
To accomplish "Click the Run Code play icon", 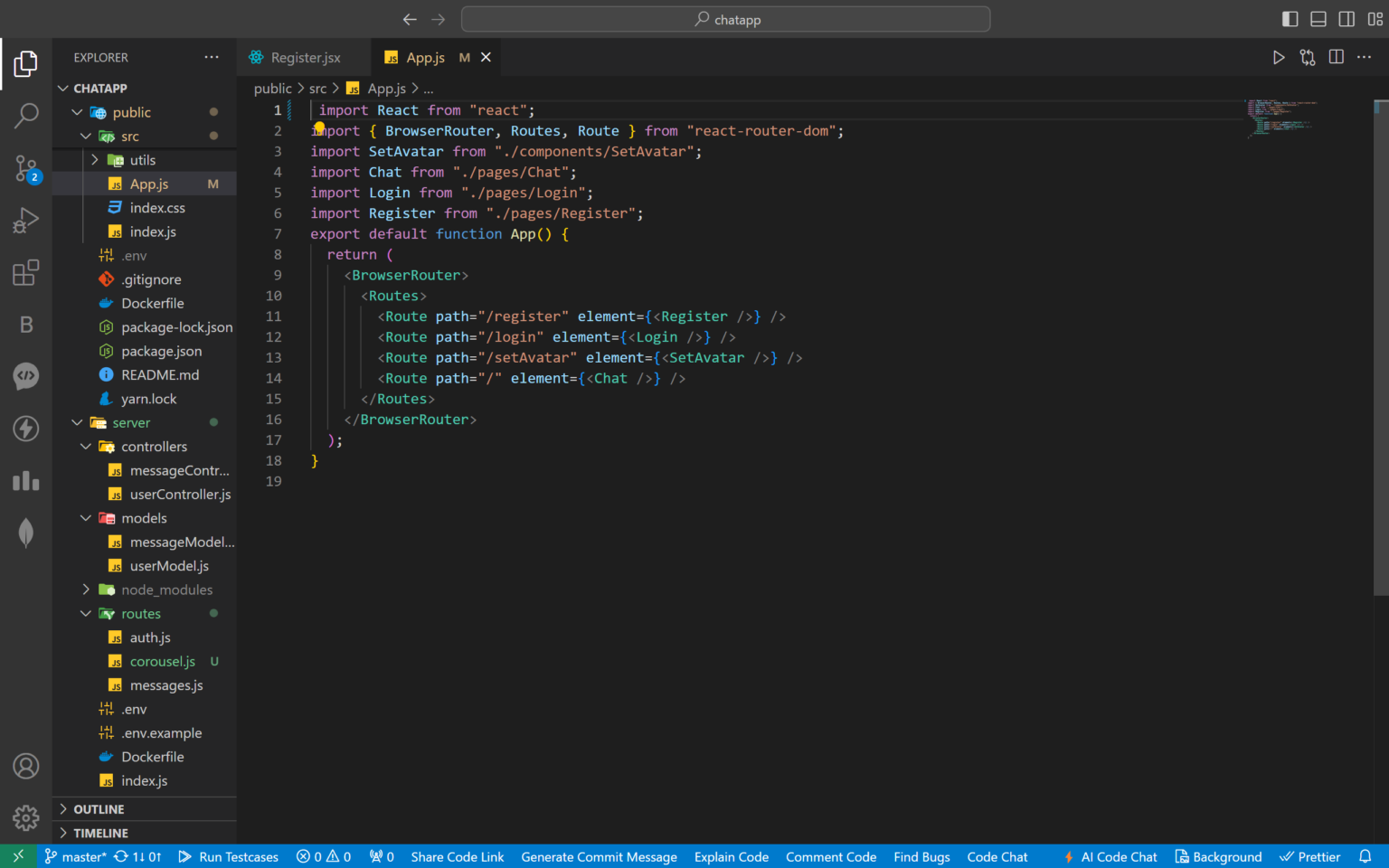I will [1278, 57].
